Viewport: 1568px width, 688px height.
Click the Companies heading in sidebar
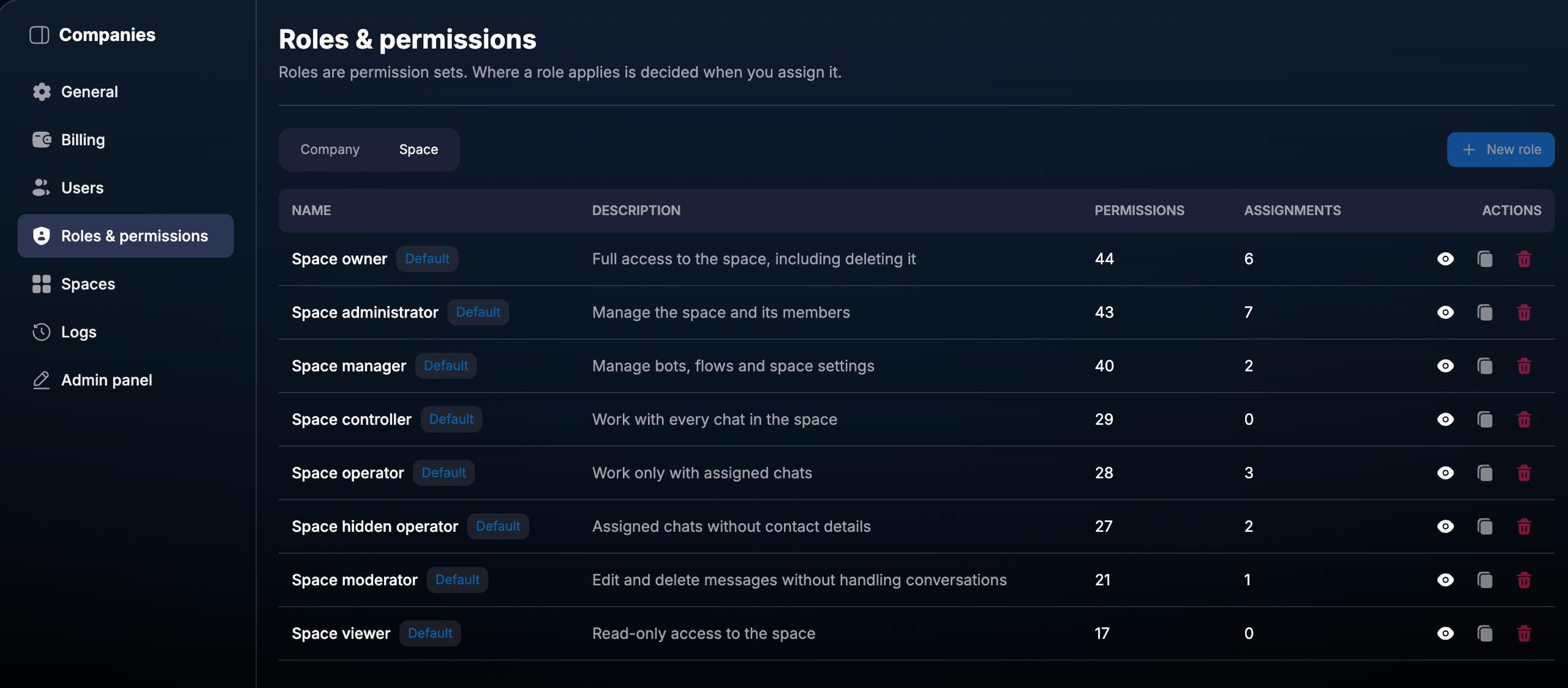click(x=107, y=35)
